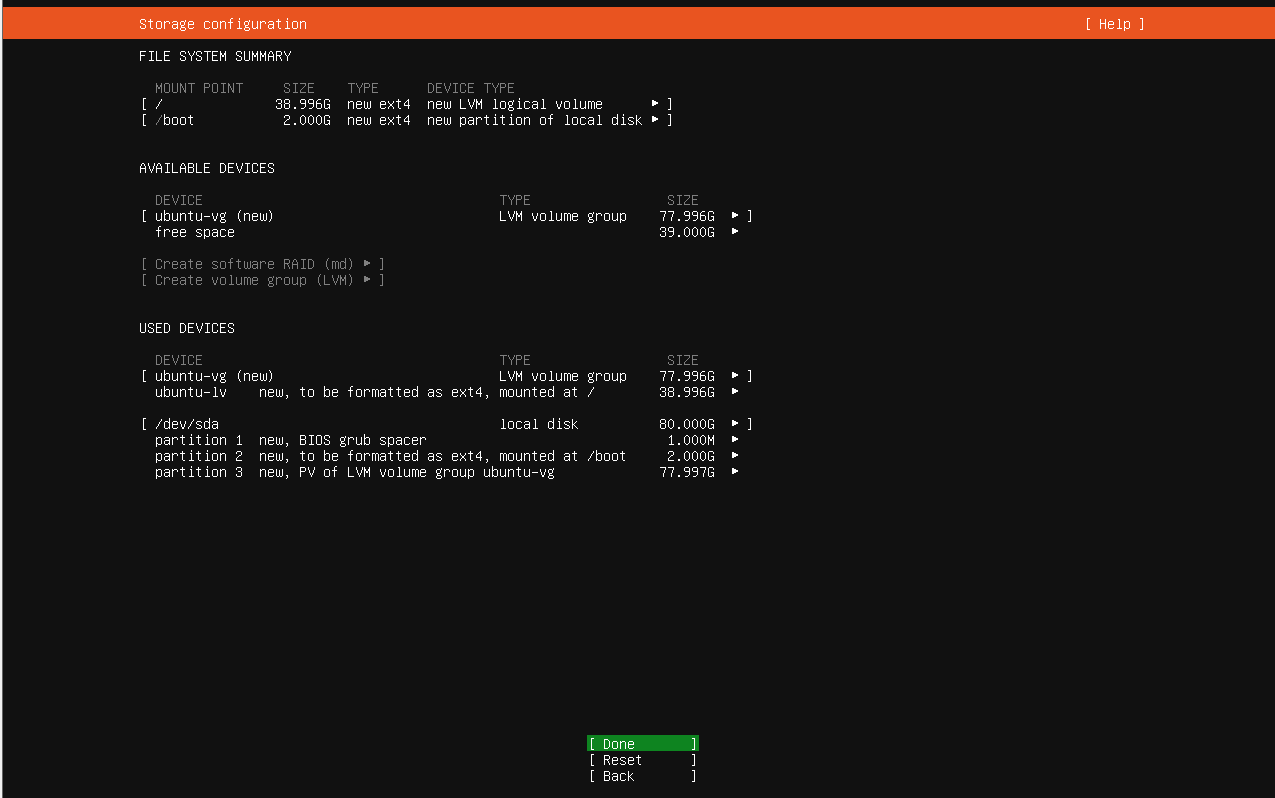
Task: Select ubuntu-vg (new) under Available Devices
Action: (x=447, y=216)
